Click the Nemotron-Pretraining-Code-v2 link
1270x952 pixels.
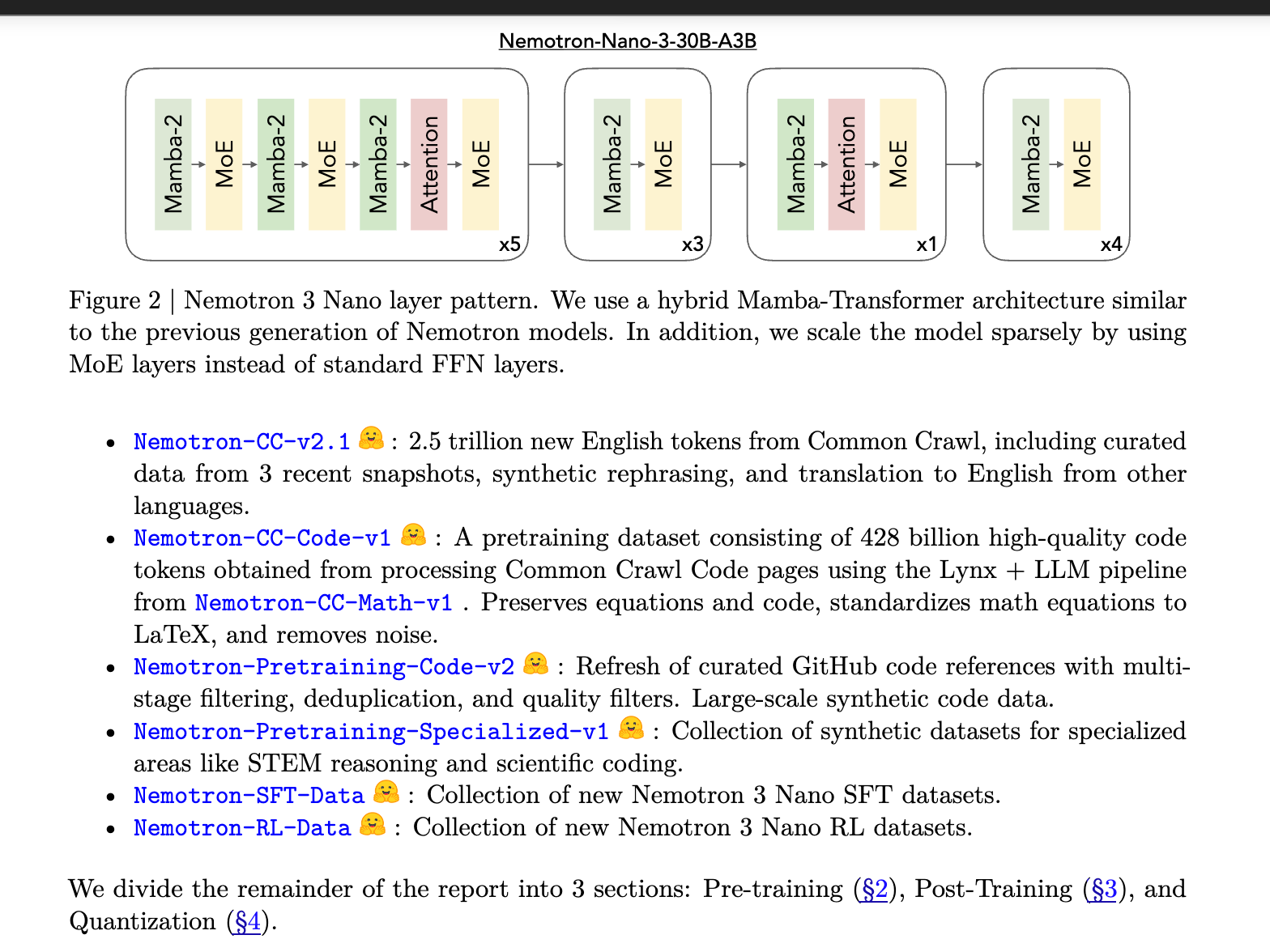(324, 667)
